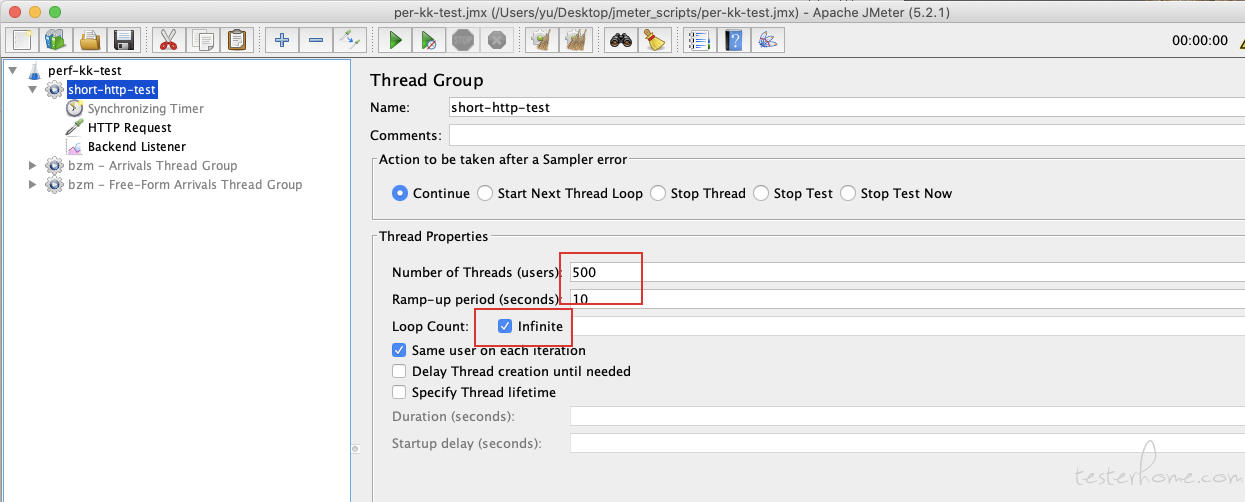The height and width of the screenshot is (502, 1245).
Task: Click the Reset Search brush icon
Action: point(655,40)
